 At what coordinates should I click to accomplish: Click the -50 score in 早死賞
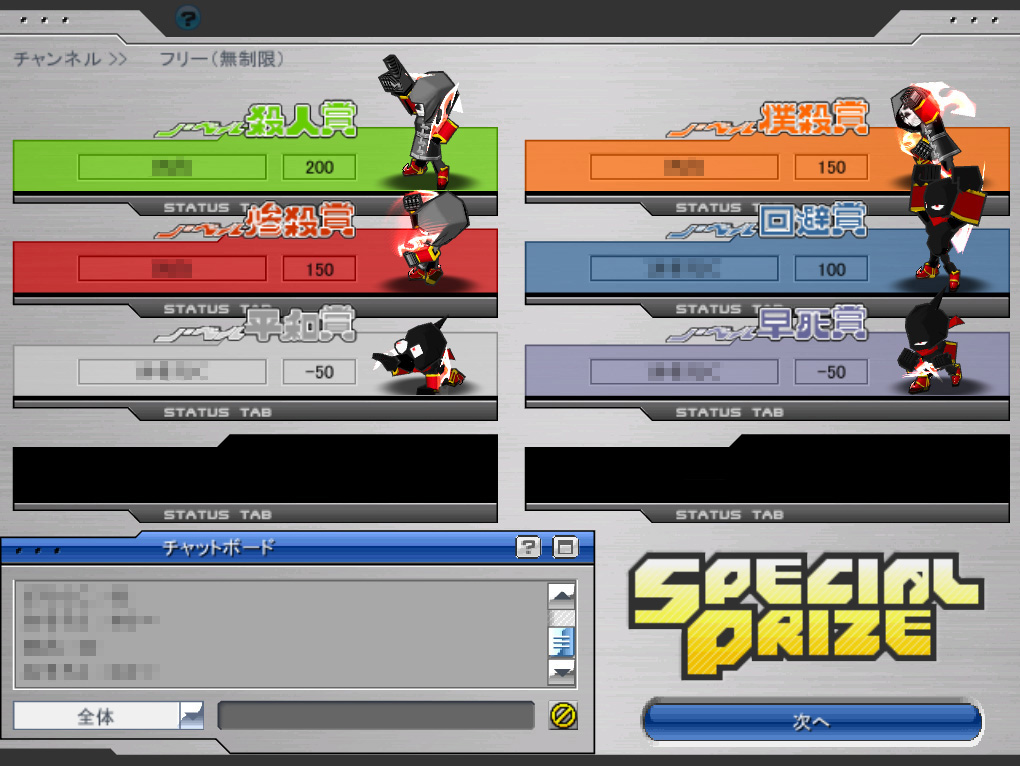831,372
